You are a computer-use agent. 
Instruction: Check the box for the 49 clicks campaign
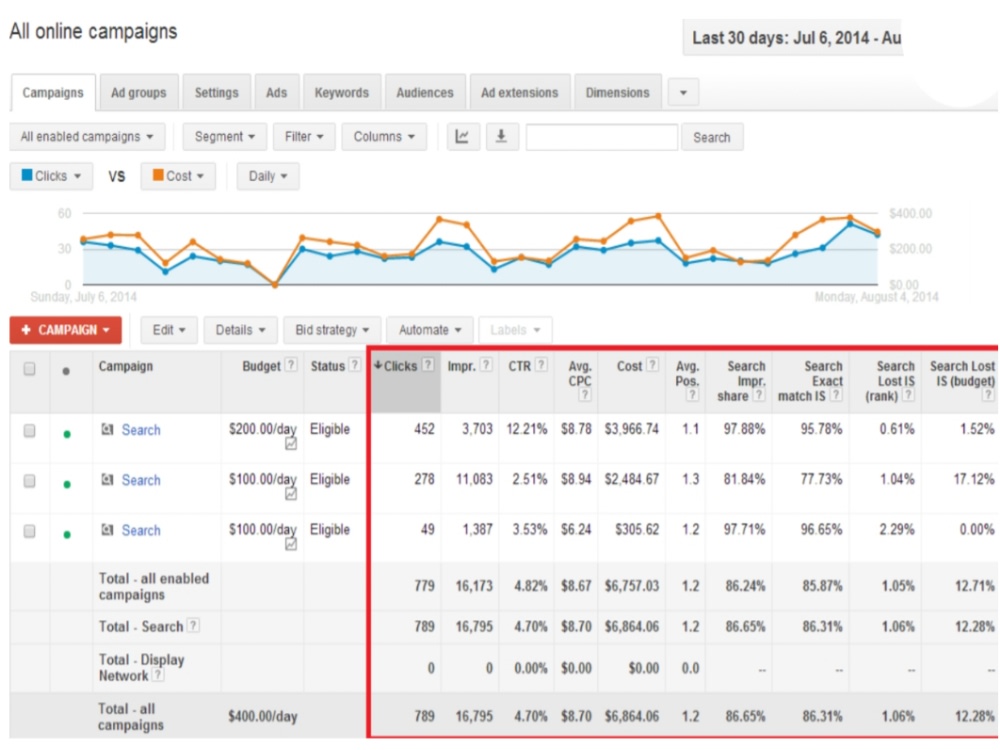29,531
